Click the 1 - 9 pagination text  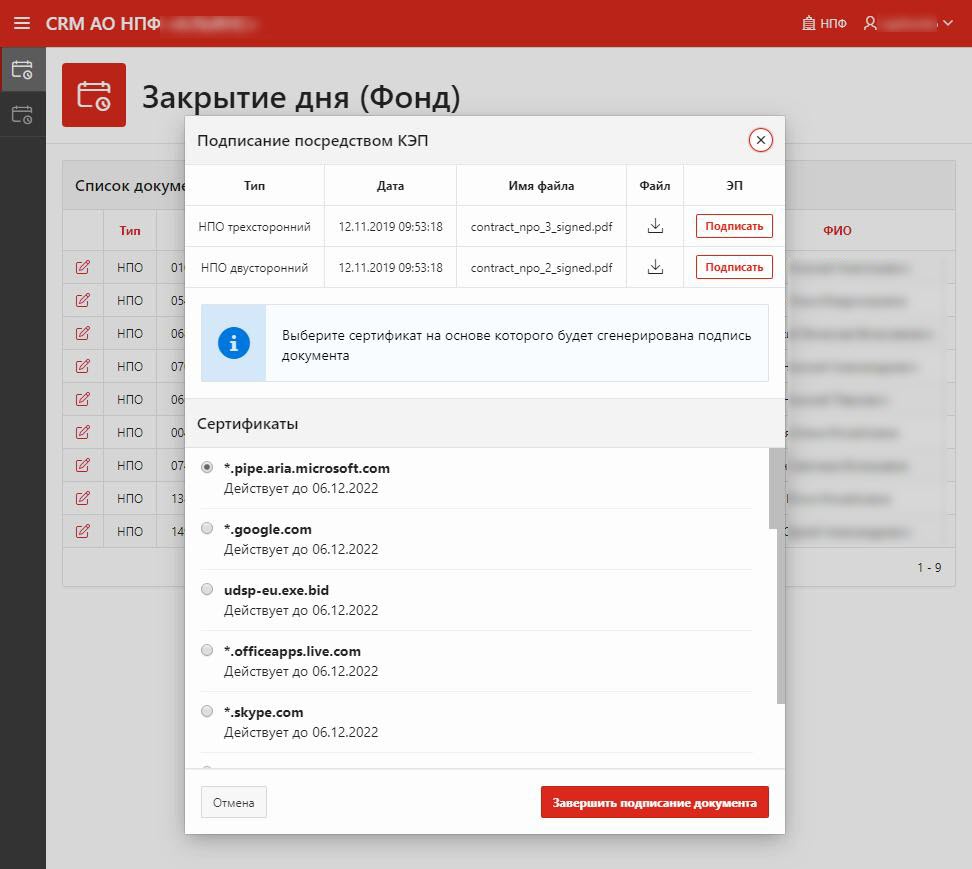tap(929, 567)
